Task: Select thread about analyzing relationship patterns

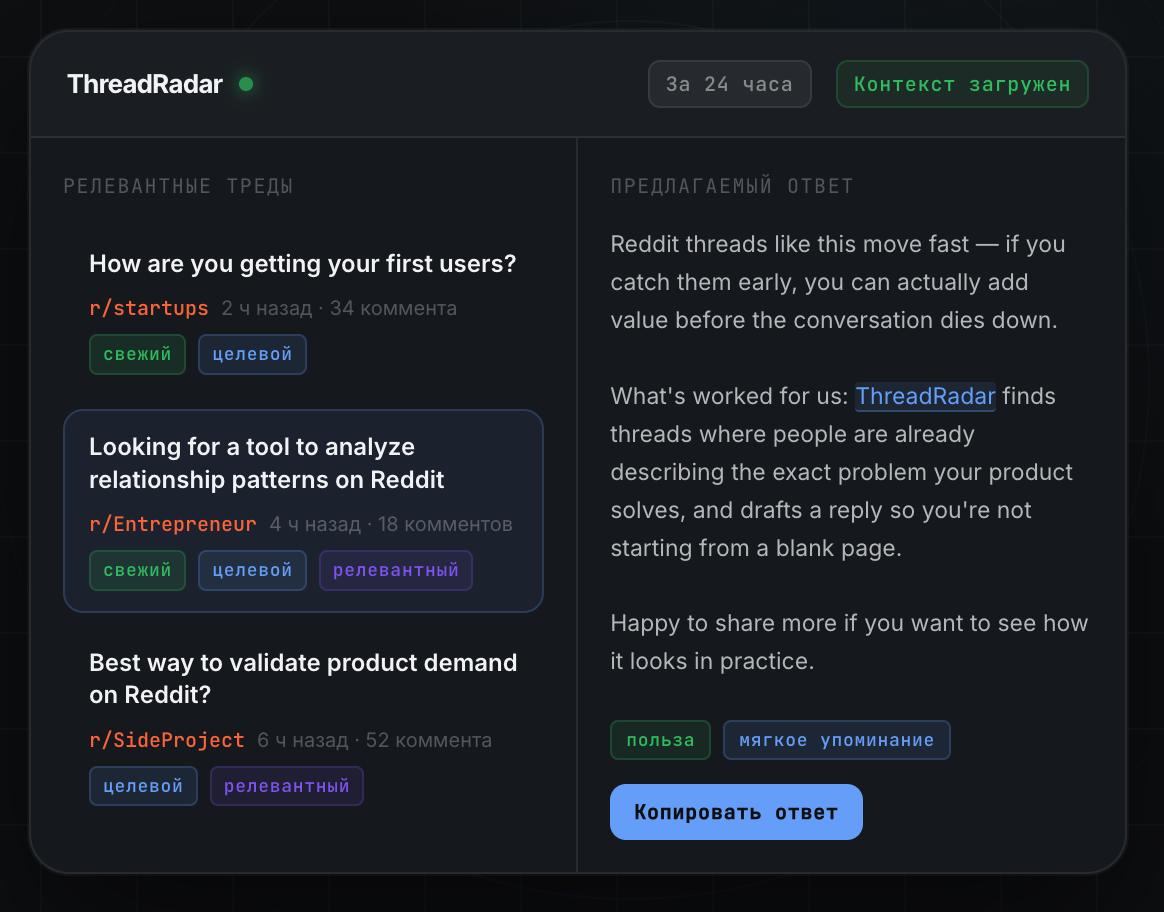Action: pyautogui.click(x=304, y=511)
